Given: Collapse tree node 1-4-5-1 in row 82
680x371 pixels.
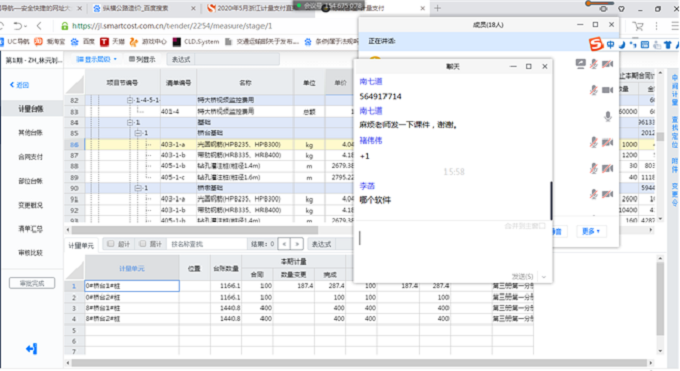Looking at the screenshot, I should click(x=130, y=100).
